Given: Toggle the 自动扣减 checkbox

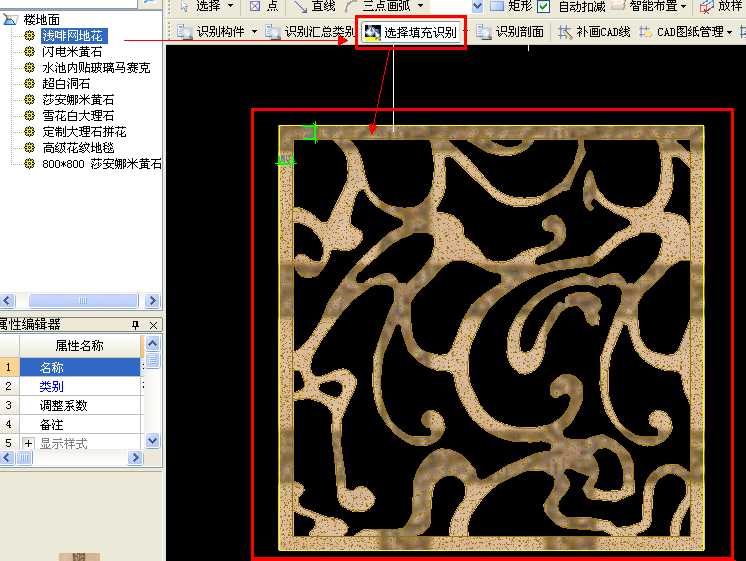Looking at the screenshot, I should tap(543, 6).
